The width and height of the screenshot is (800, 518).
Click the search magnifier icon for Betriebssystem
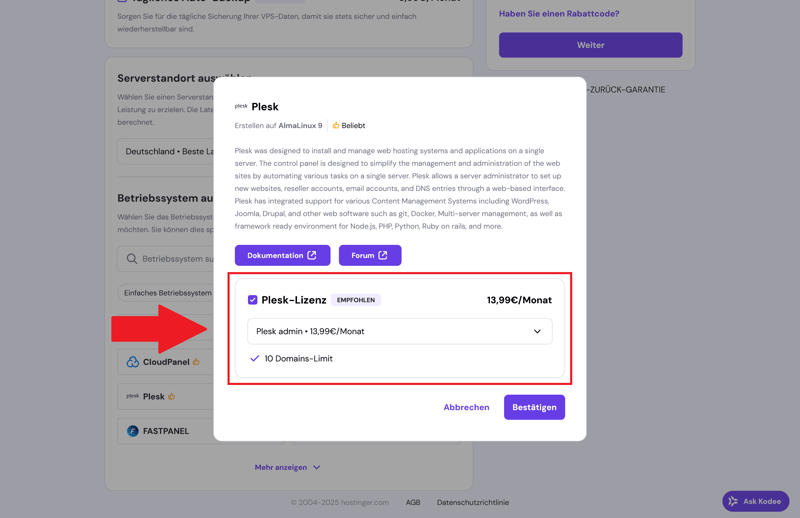132,259
